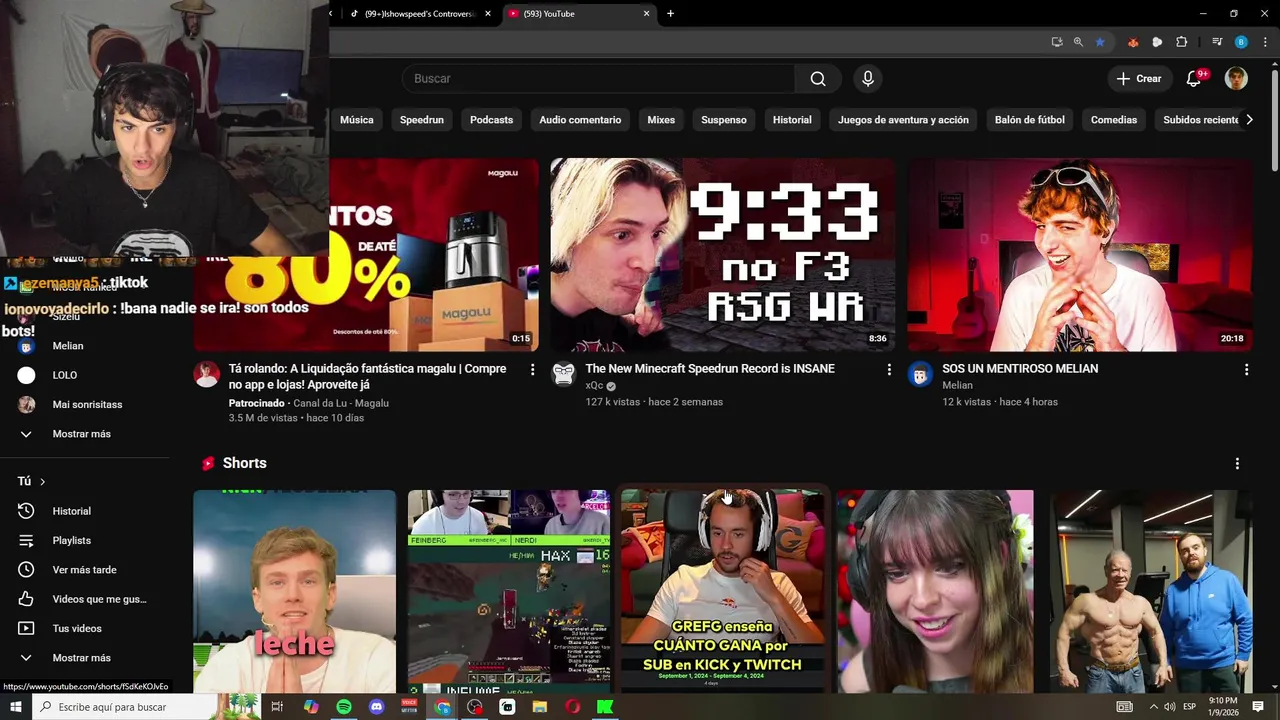
Task: Open YouTube account avatar menu
Action: 1236,79
